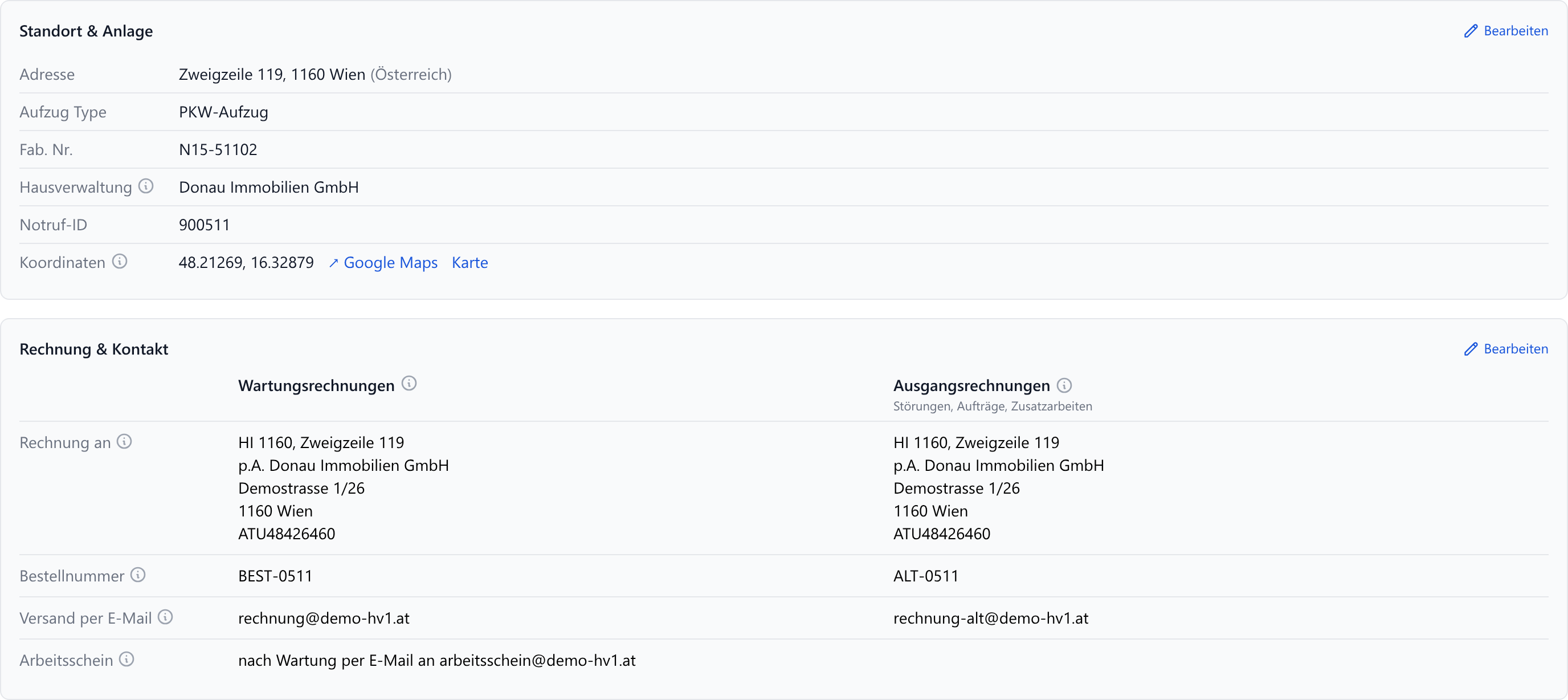Click email rechnung-alt@demo-hv1.at
The image size is (1568, 700).
pyautogui.click(x=991, y=618)
